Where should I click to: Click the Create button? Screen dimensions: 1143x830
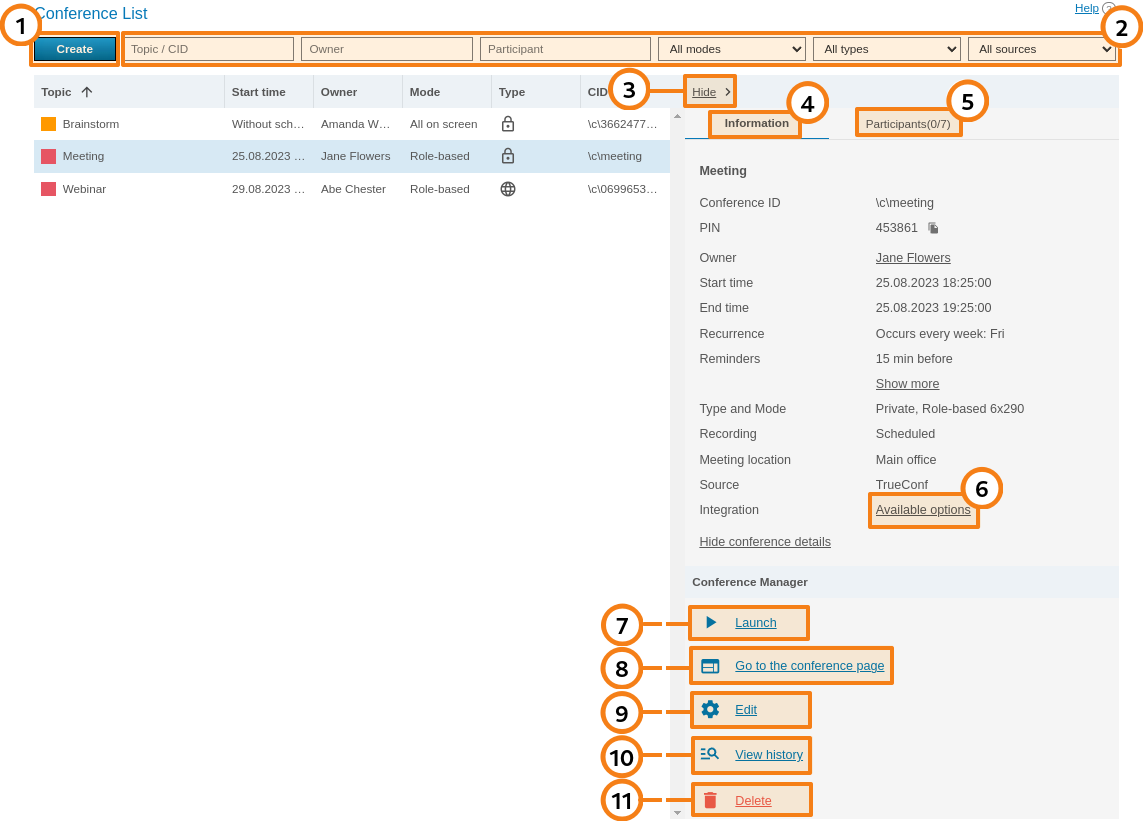click(x=74, y=48)
